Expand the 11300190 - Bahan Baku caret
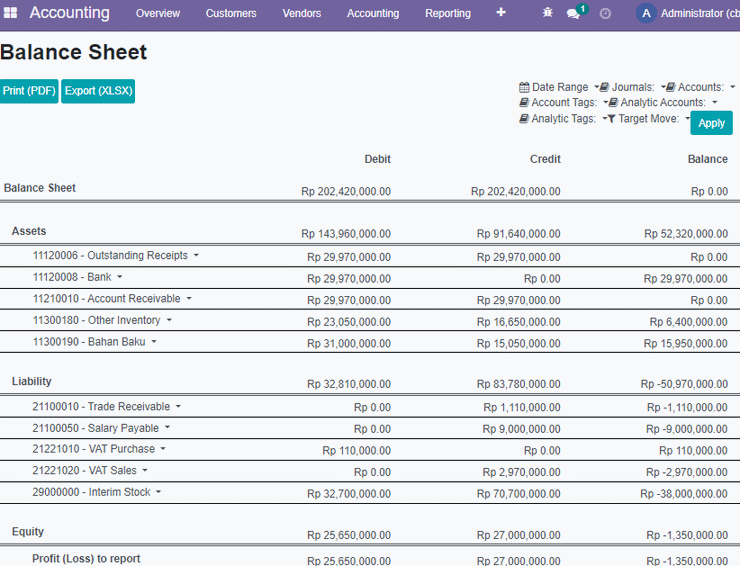The width and height of the screenshot is (740, 566). [154, 342]
